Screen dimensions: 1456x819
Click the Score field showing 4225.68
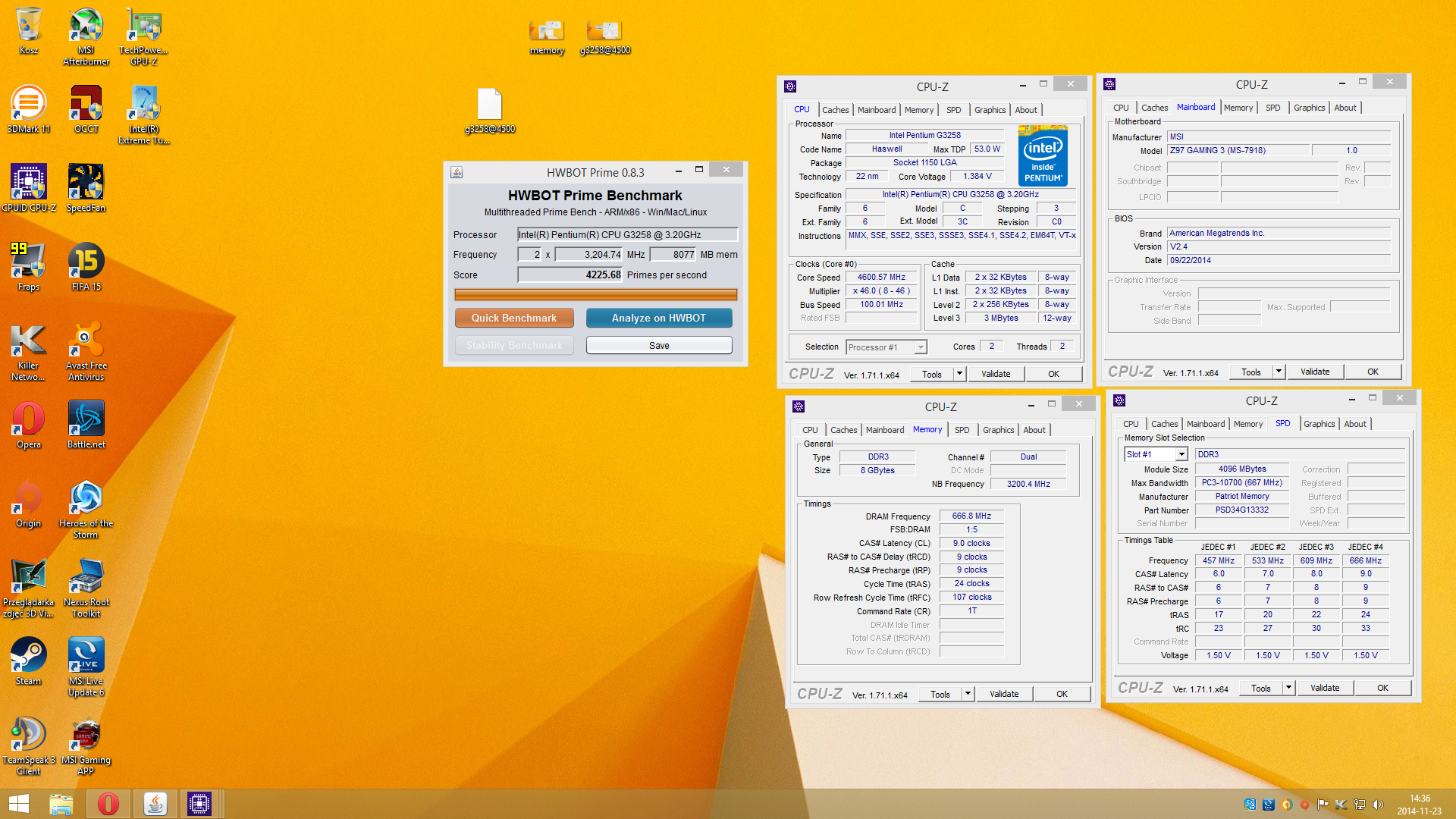pyautogui.click(x=570, y=275)
